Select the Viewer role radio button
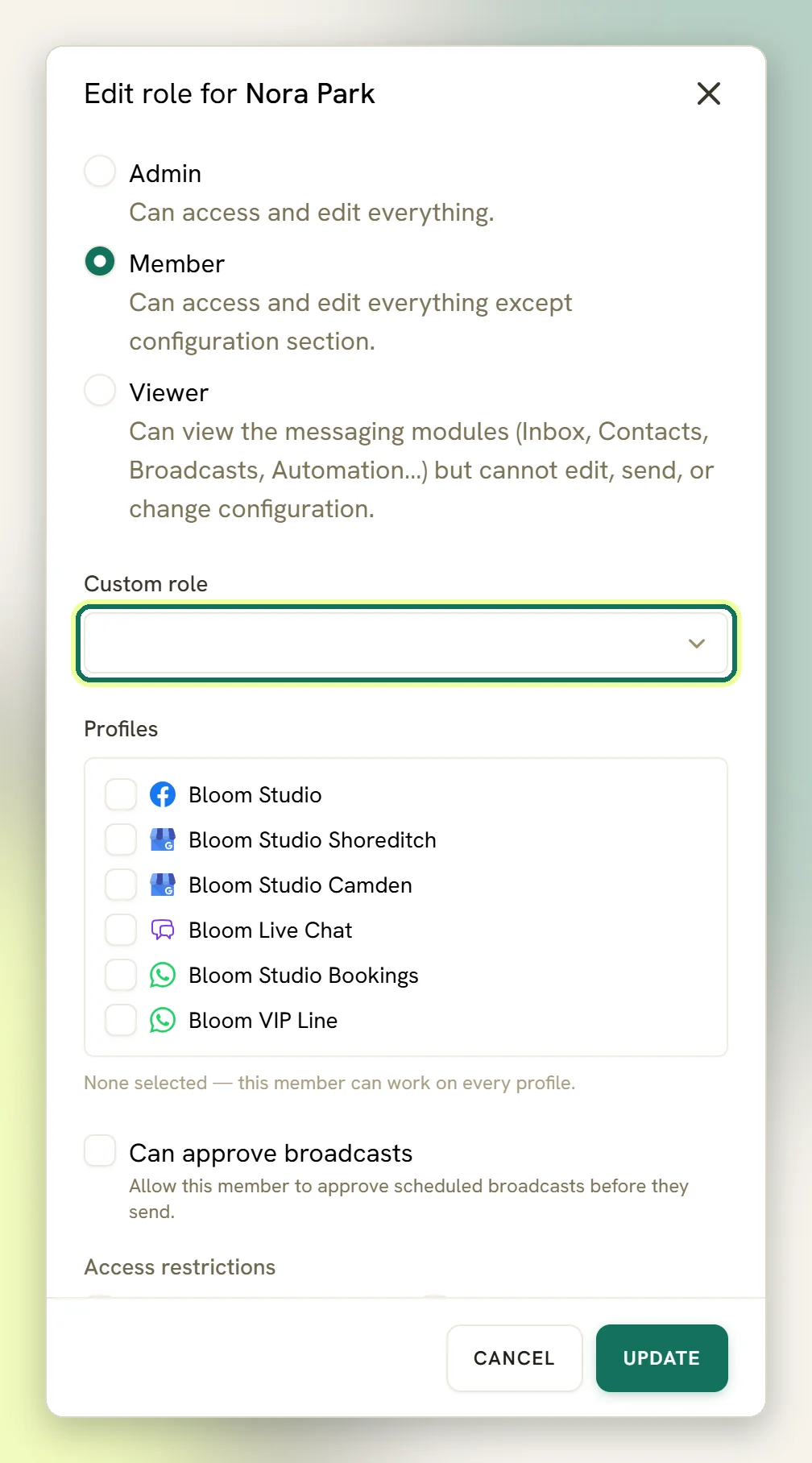This screenshot has height=1463, width=812. [100, 391]
